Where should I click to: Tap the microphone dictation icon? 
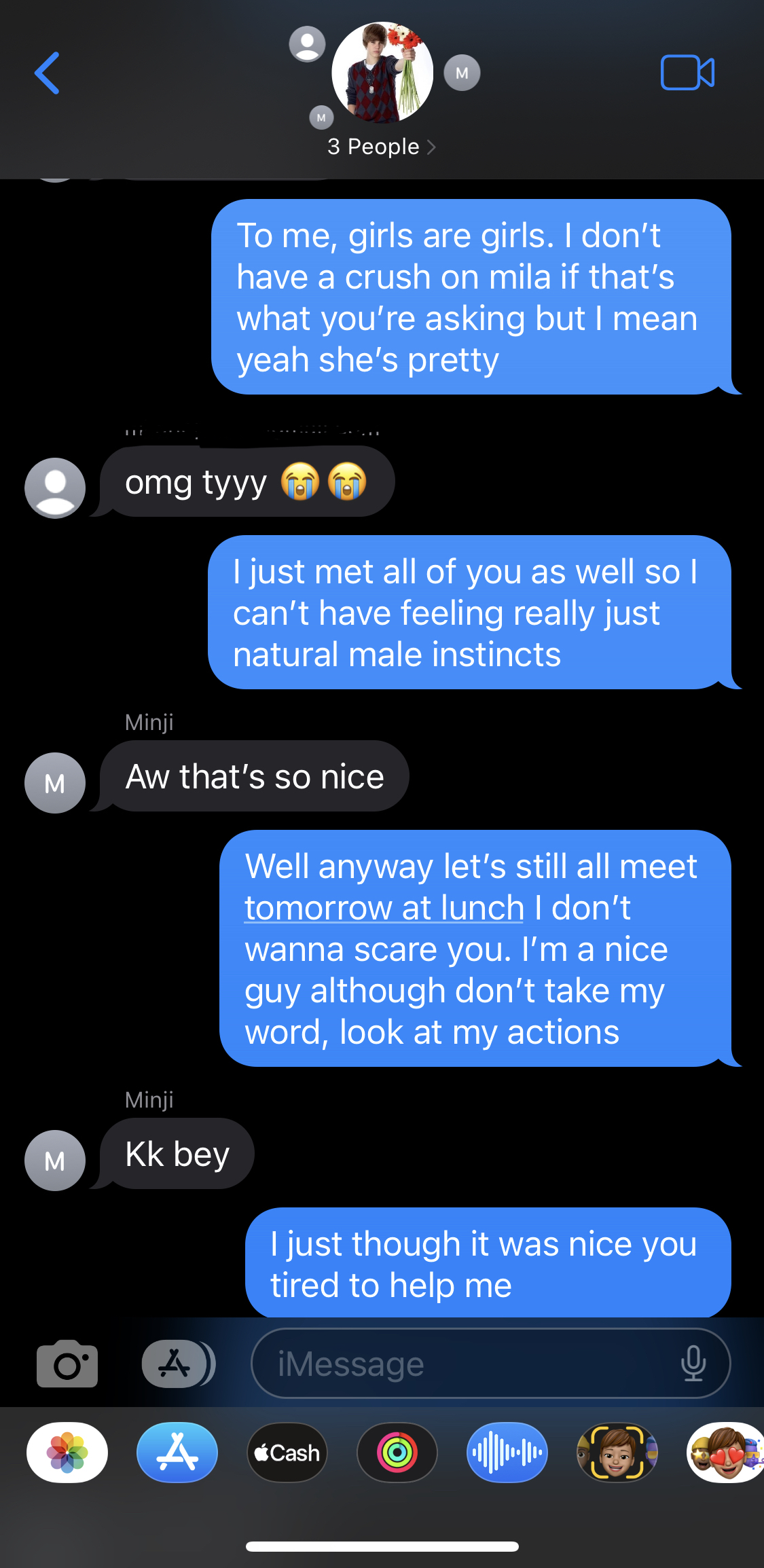click(693, 1363)
